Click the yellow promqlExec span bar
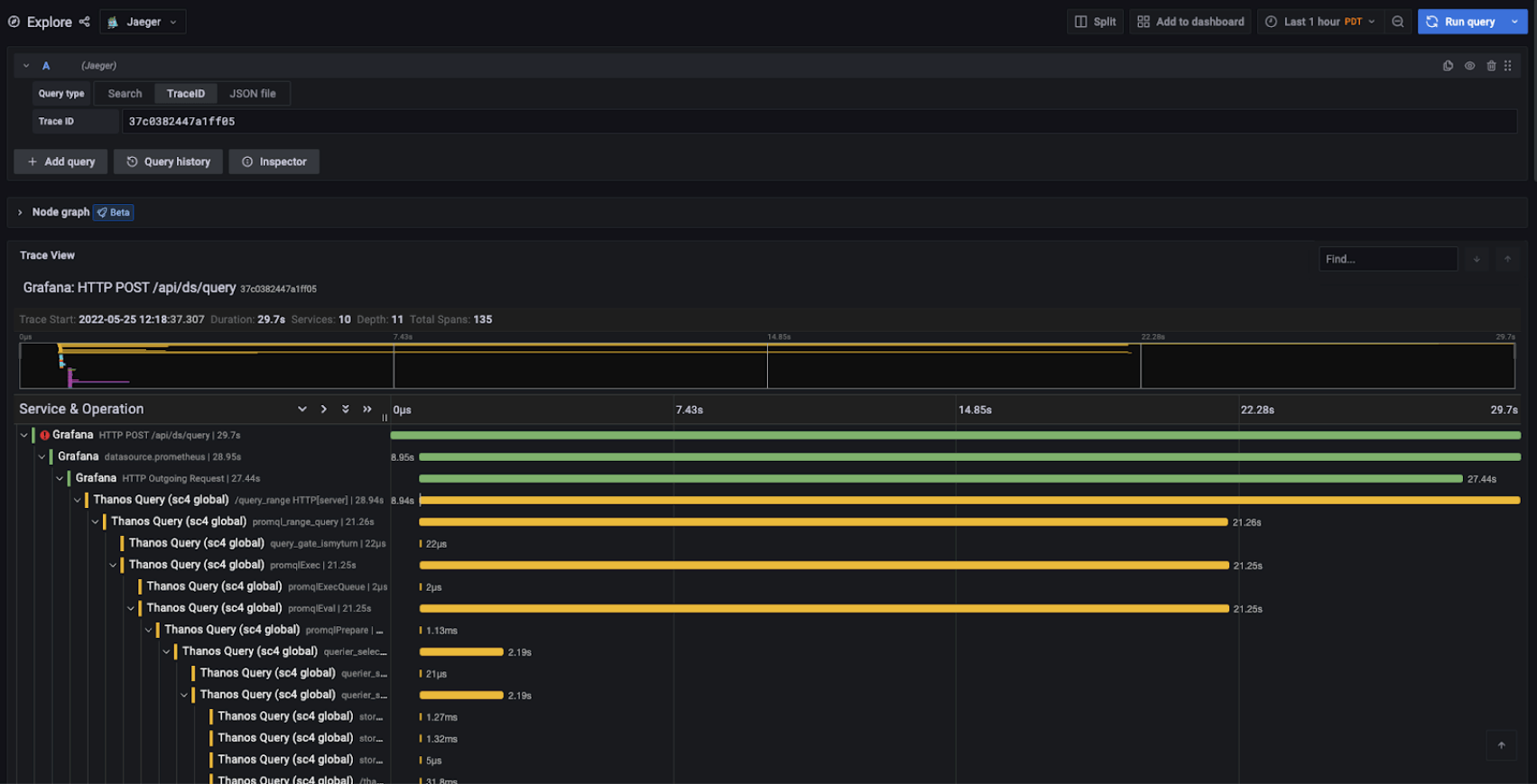 [x=823, y=566]
